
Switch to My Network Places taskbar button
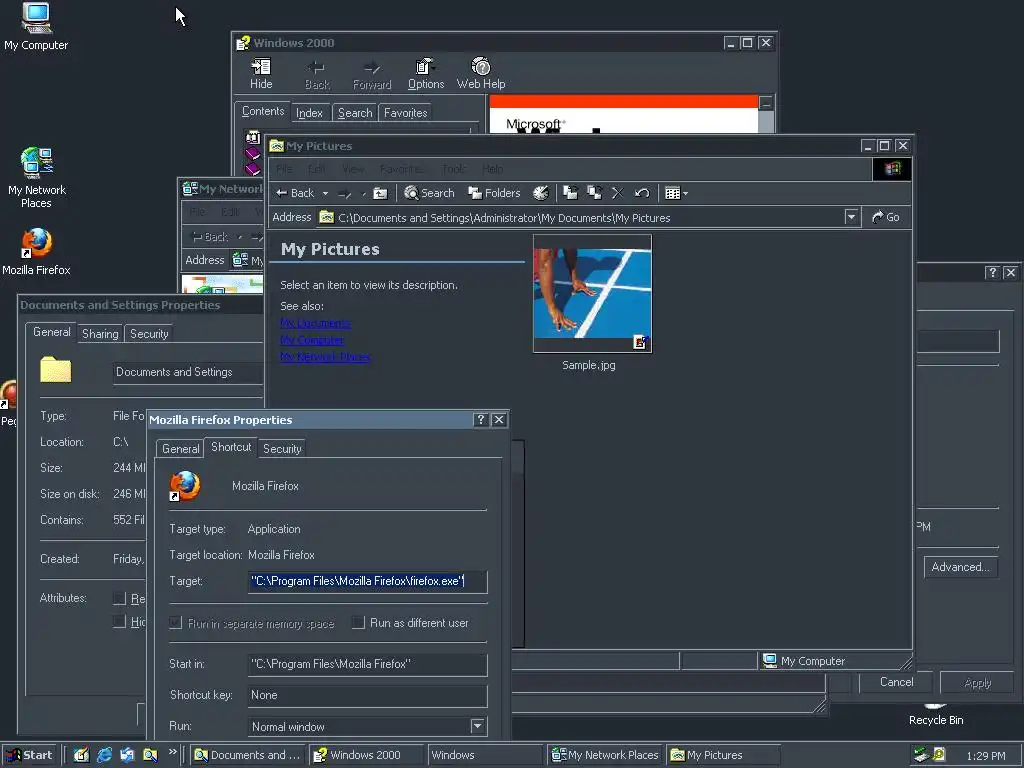point(605,755)
